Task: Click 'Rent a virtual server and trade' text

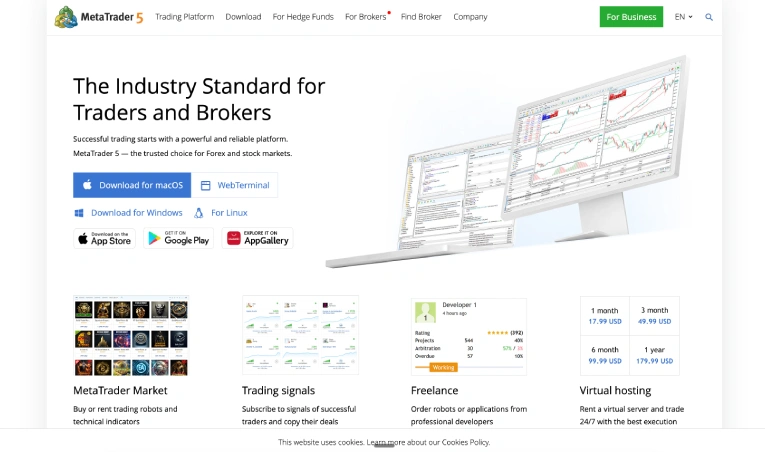Action: point(632,409)
